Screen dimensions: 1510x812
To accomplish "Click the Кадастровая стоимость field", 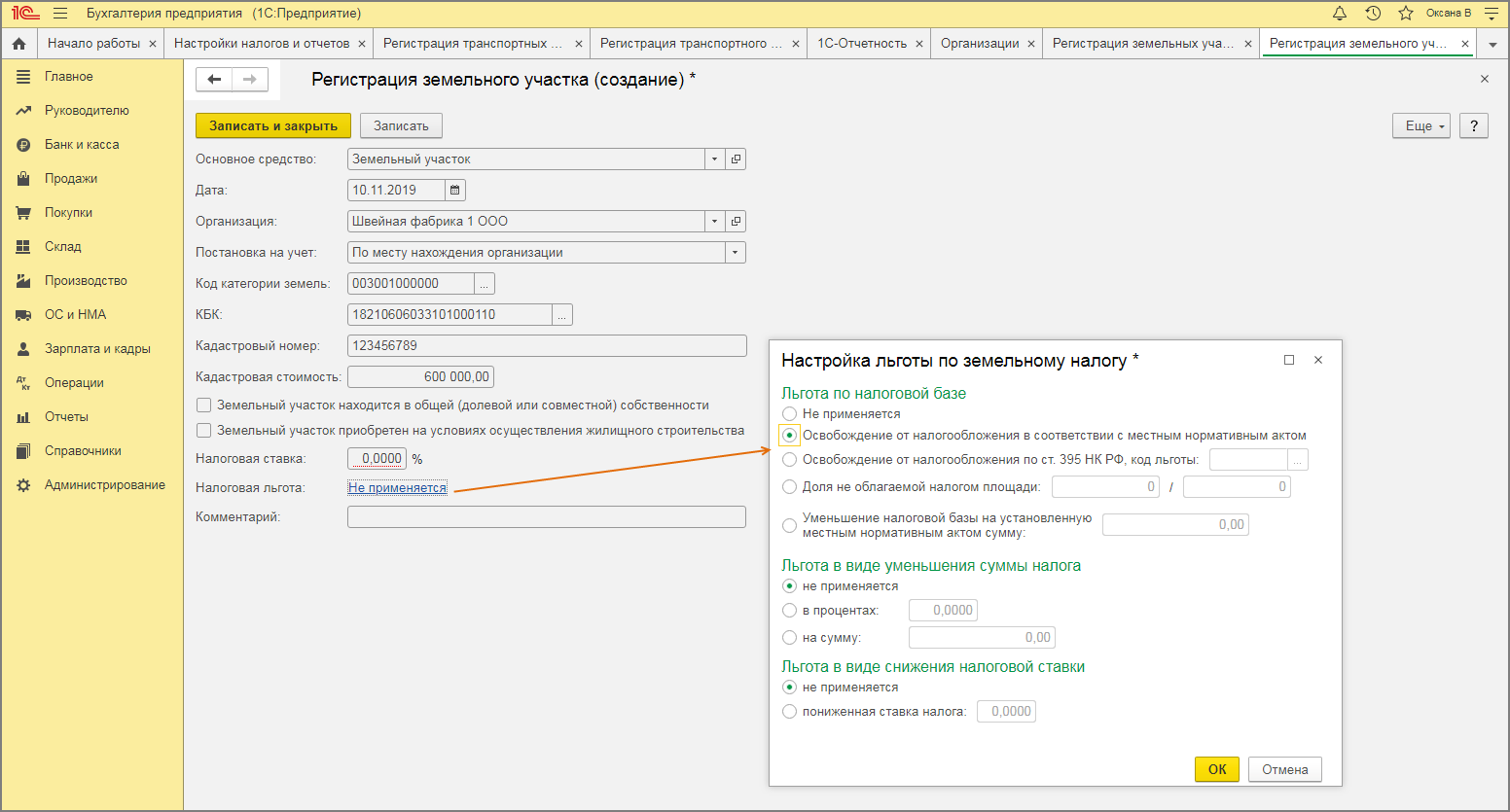I will [x=420, y=377].
